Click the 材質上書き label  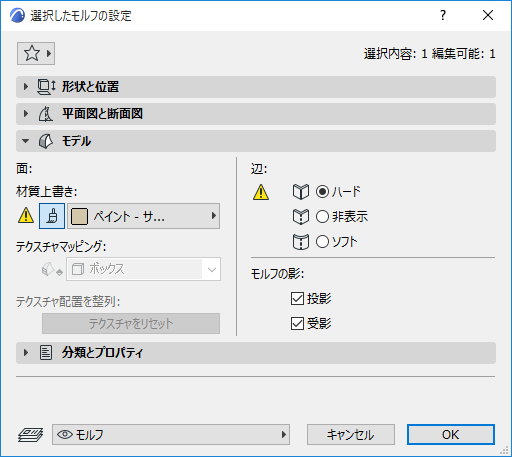[47, 192]
